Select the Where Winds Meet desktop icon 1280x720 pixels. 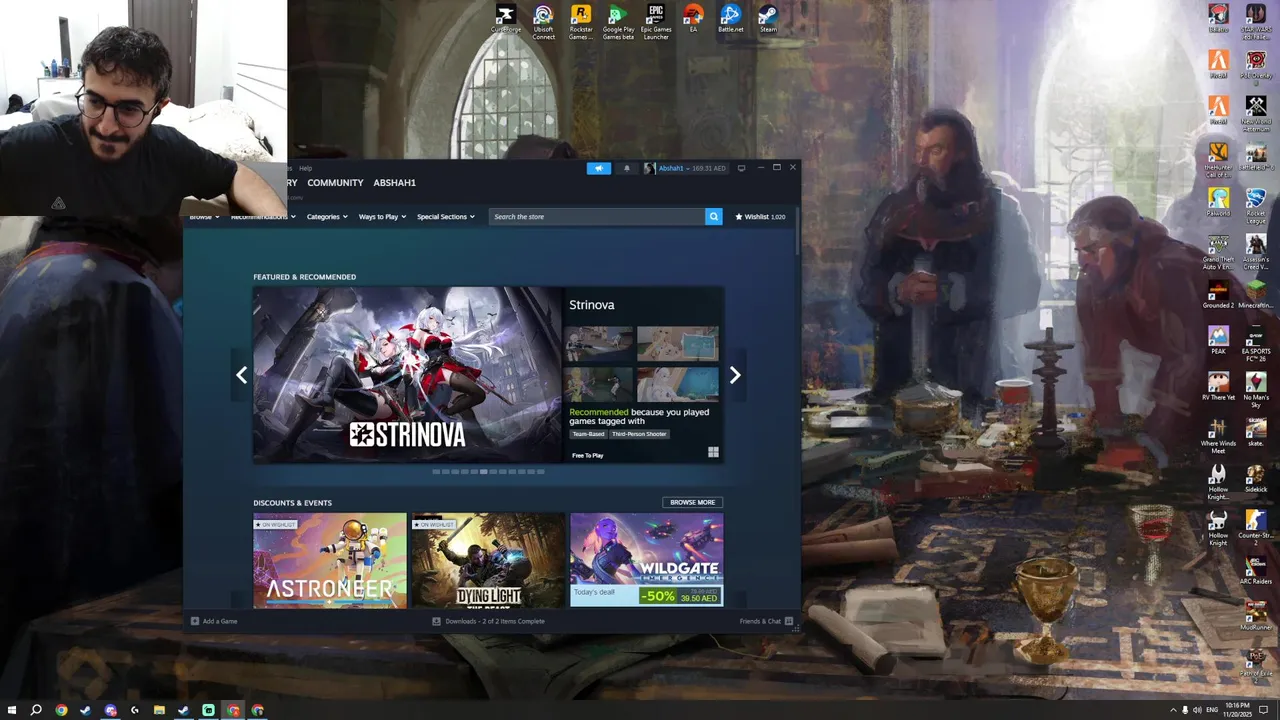click(x=1218, y=435)
